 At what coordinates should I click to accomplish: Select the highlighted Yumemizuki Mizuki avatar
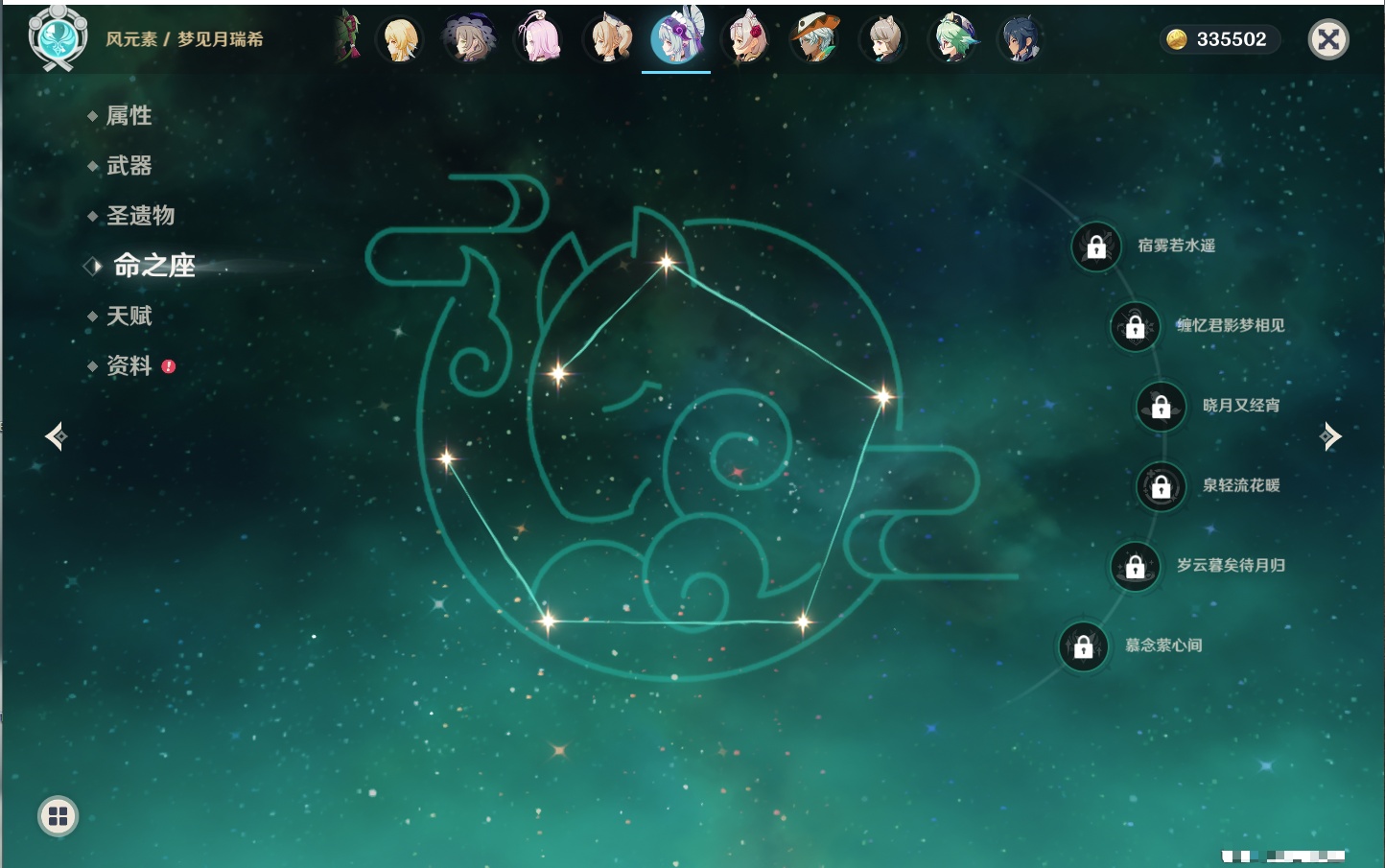pos(676,37)
